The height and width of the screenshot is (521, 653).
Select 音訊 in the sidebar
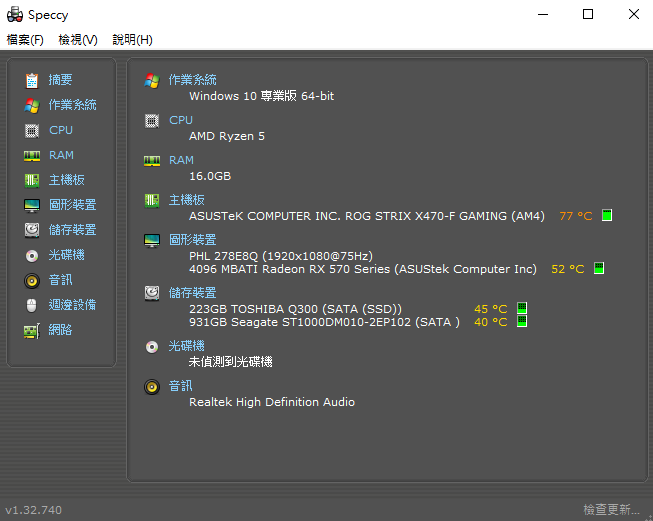[x=60, y=280]
